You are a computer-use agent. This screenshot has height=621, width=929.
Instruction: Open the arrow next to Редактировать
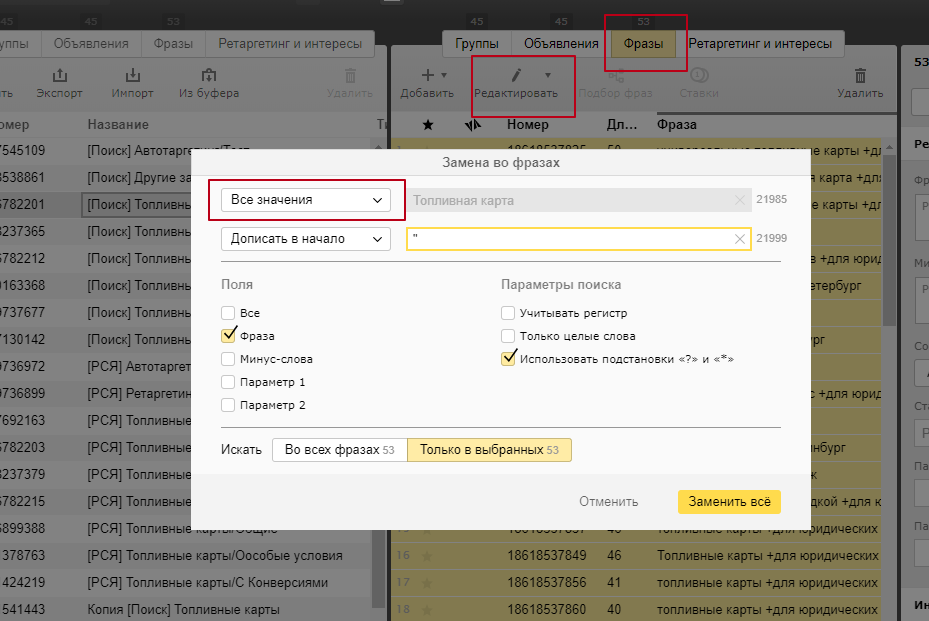click(547, 76)
